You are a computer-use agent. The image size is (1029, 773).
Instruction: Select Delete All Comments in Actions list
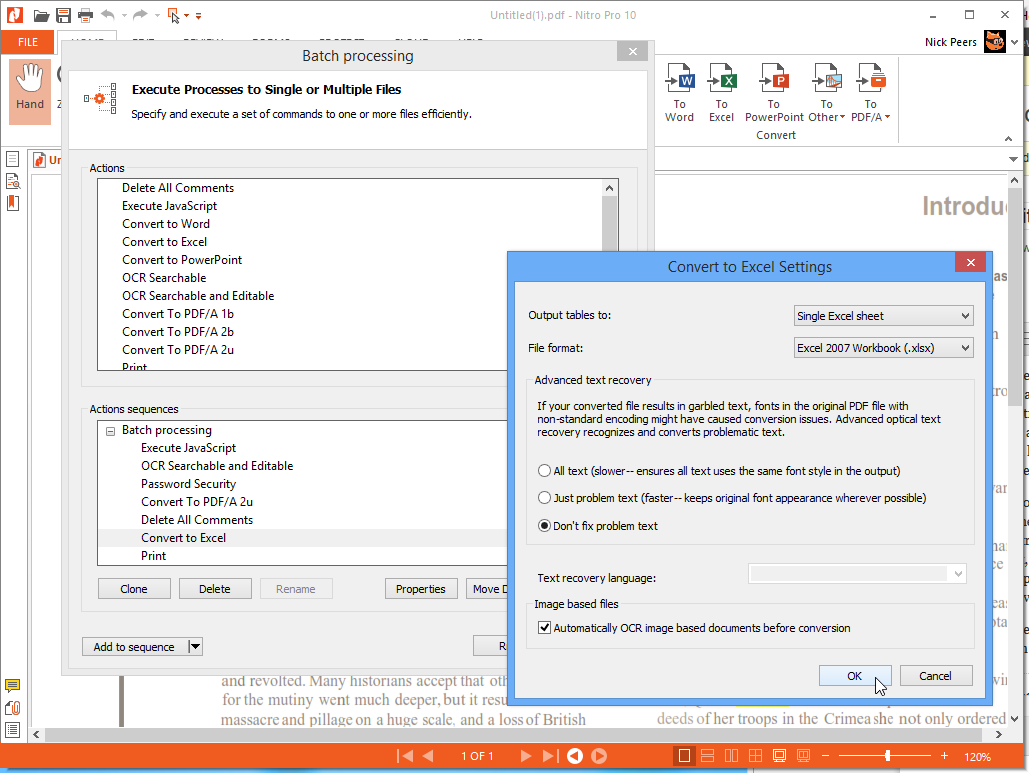(x=178, y=188)
